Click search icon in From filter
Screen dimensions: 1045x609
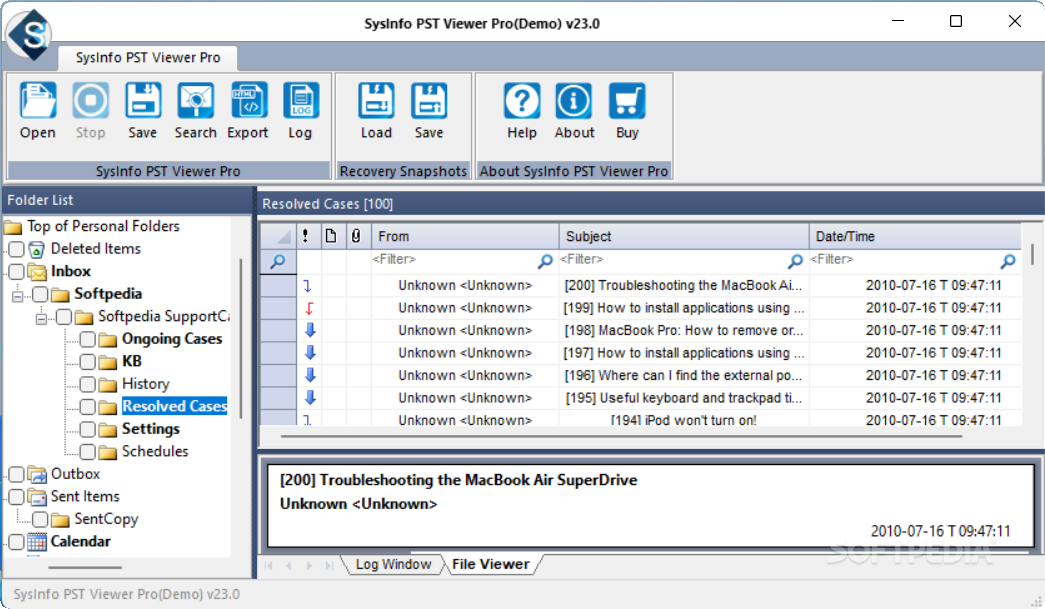click(x=545, y=261)
